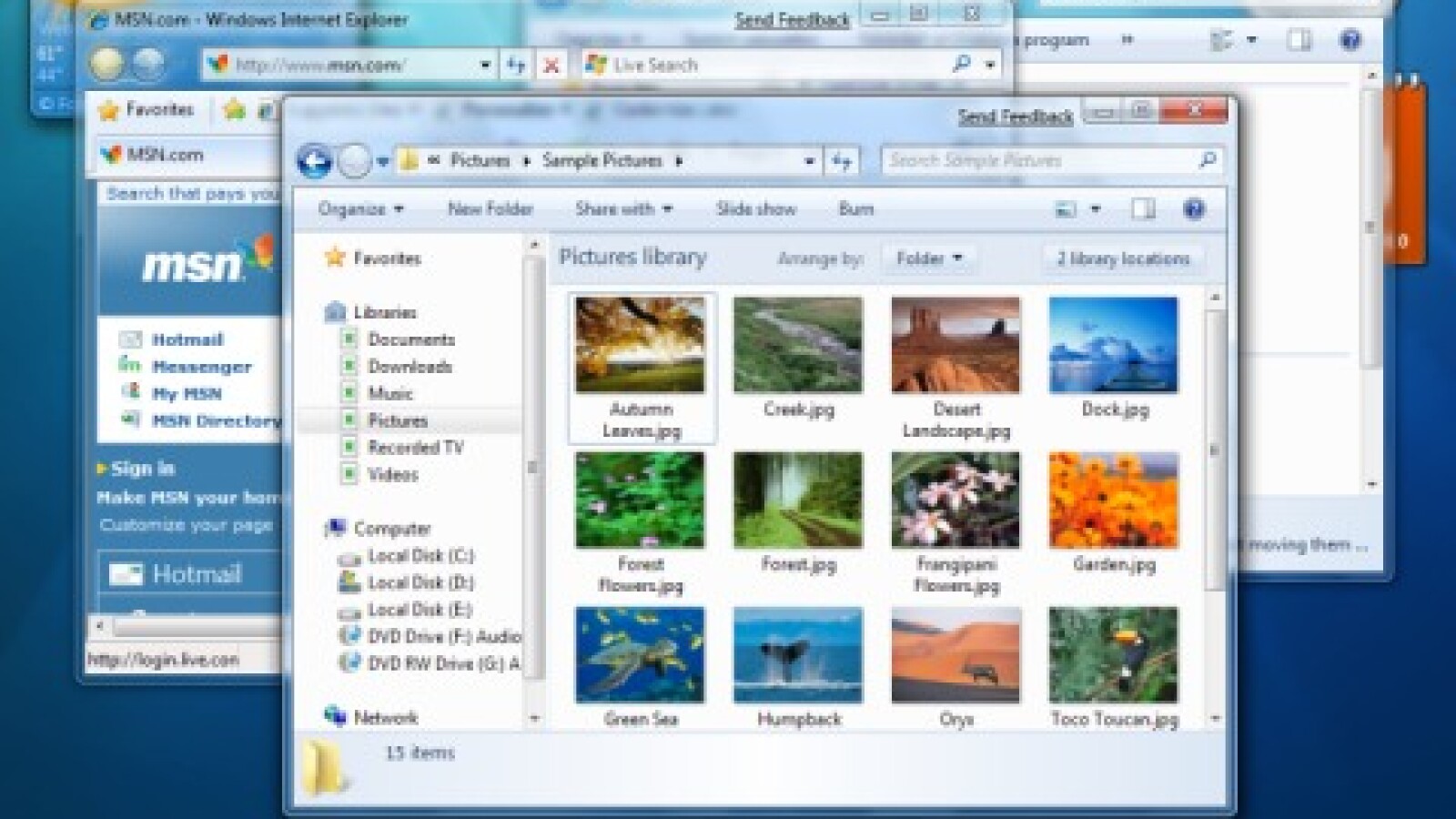Screen dimensions: 1456x819
Task: Open the Arrange by Folder dropdown
Action: (928, 258)
